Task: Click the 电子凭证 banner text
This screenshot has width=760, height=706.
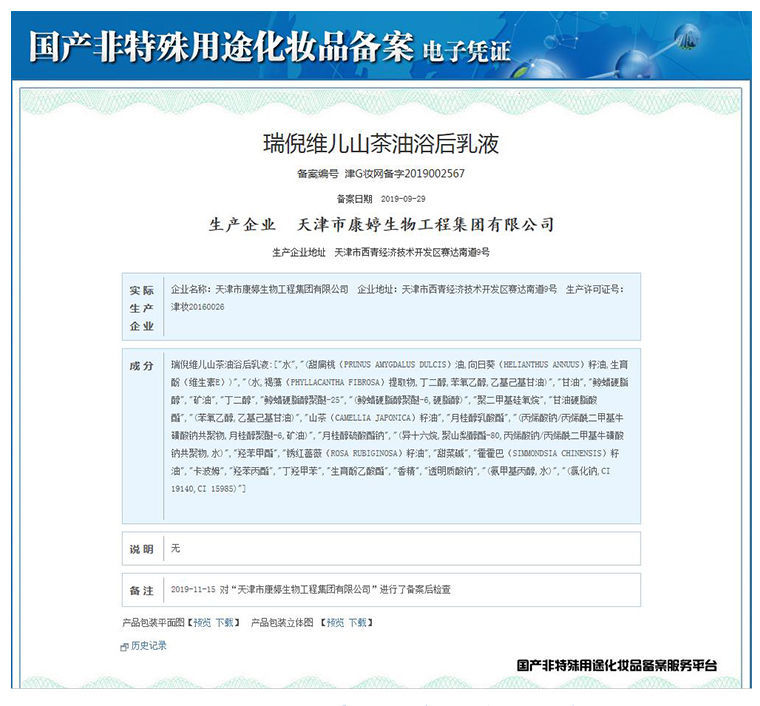Action: pos(467,51)
